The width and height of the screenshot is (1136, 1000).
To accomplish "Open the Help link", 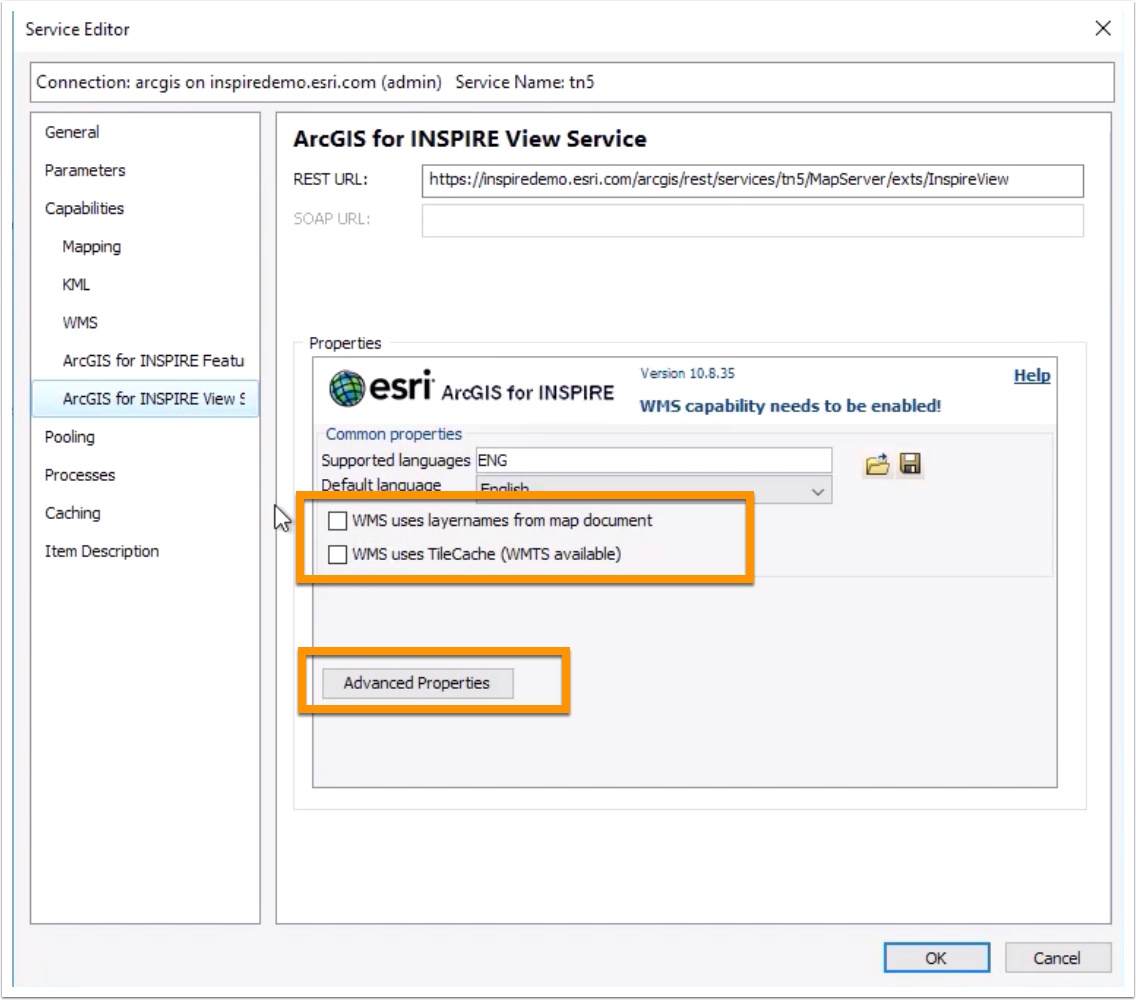I will point(1032,375).
